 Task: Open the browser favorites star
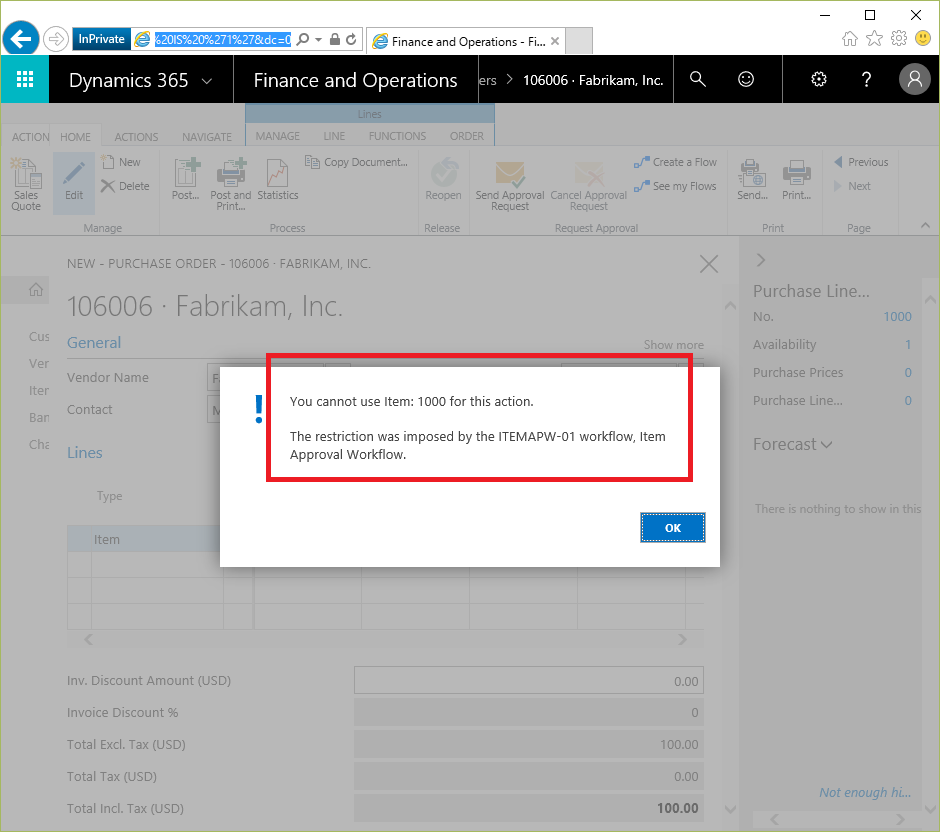pos(874,39)
